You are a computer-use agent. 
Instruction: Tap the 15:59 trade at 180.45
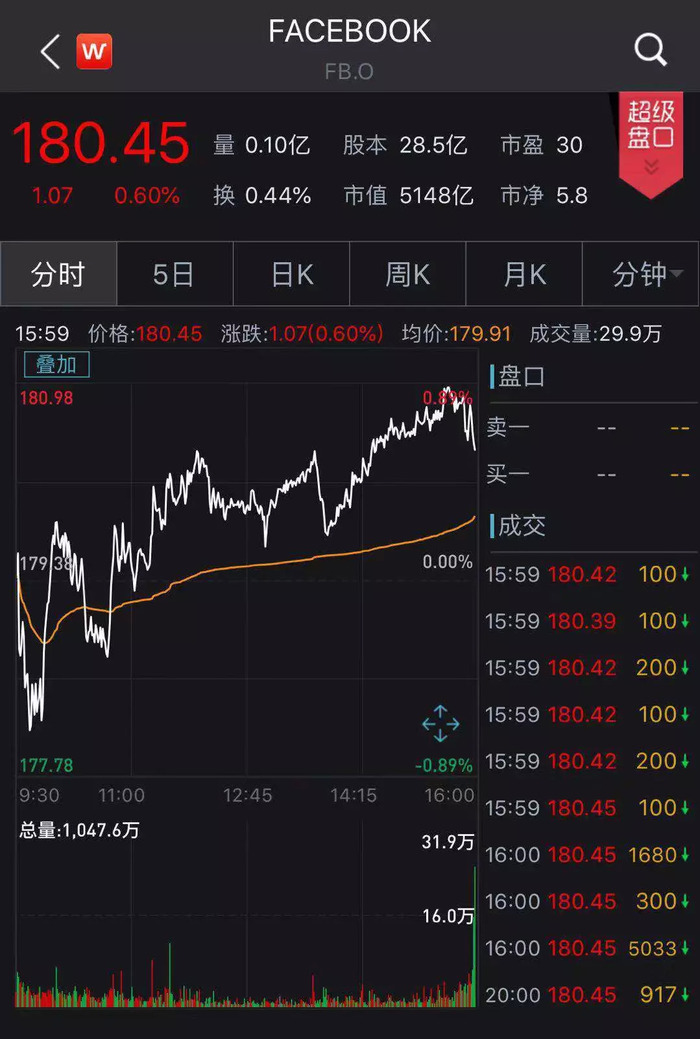point(589,808)
